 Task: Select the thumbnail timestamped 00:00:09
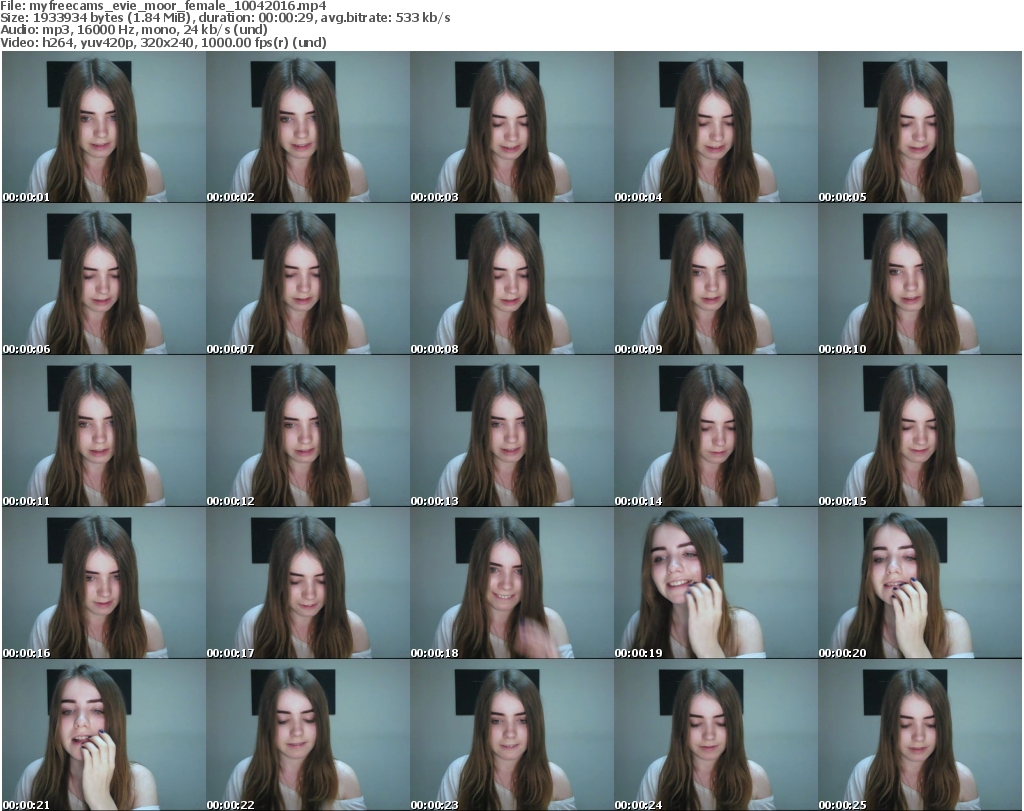[x=716, y=279]
